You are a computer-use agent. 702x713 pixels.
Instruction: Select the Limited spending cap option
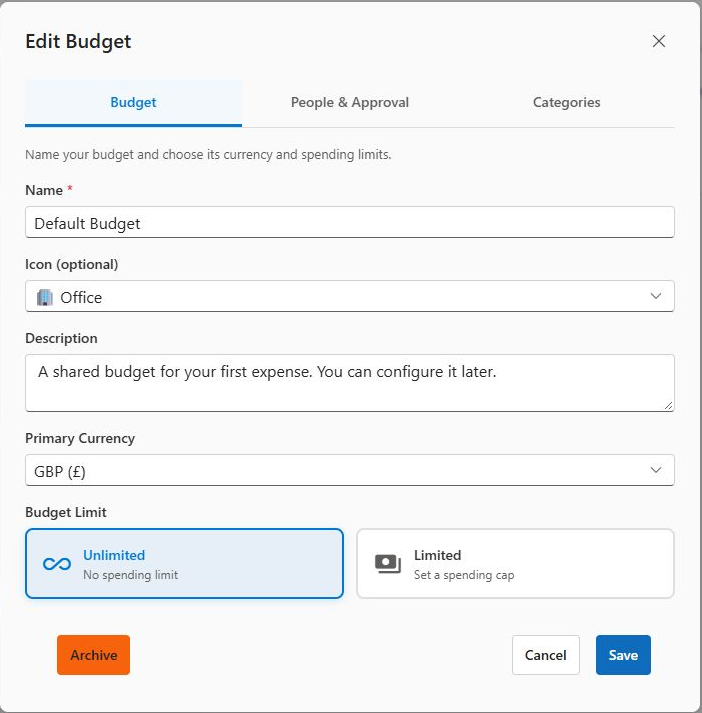515,563
